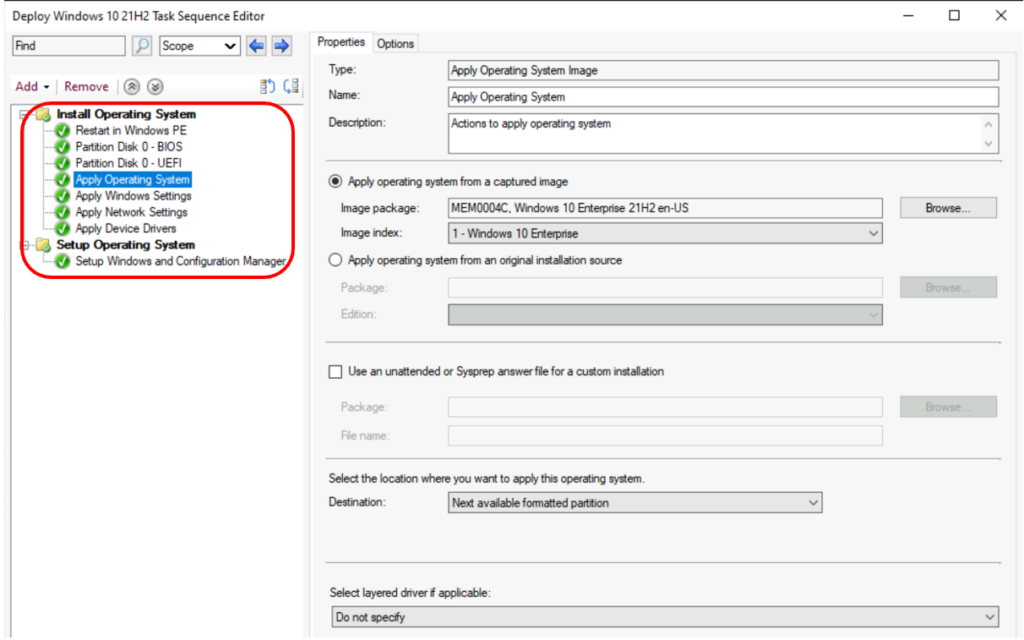The height and width of the screenshot is (640, 1024).
Task: Select Partition Disk 0 - BIOS step
Action: tap(129, 147)
